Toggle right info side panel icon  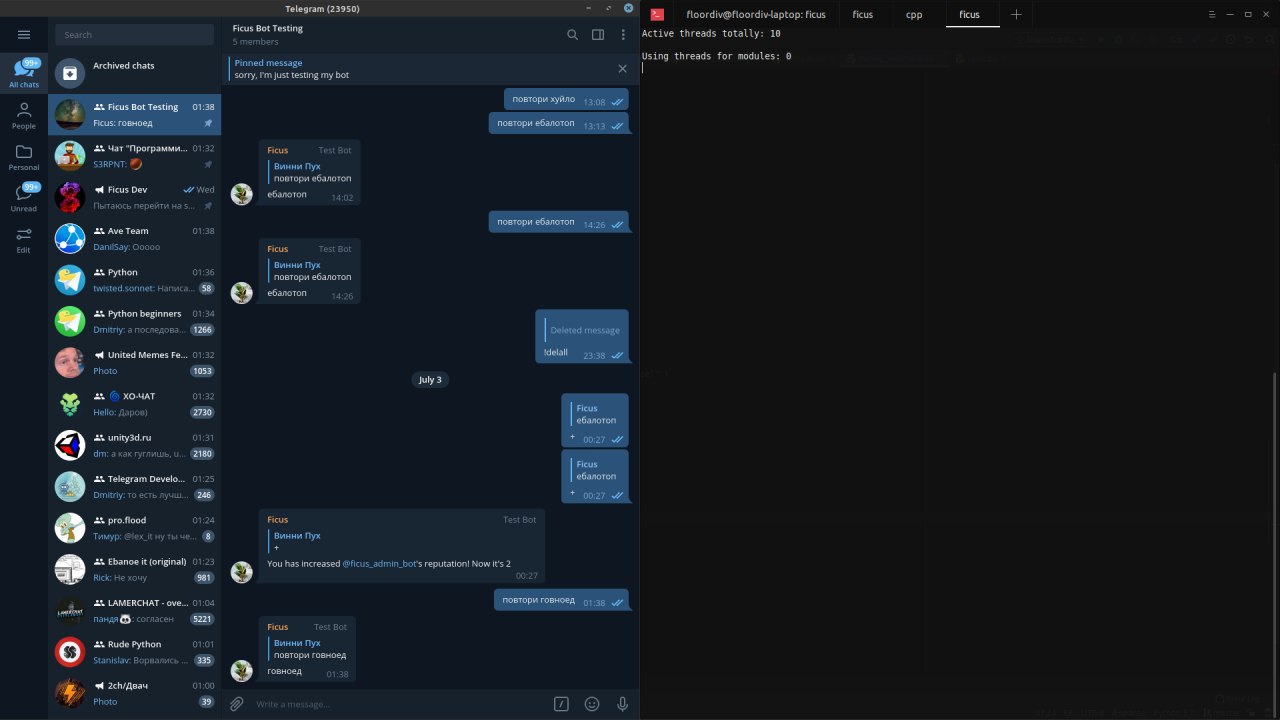point(598,35)
